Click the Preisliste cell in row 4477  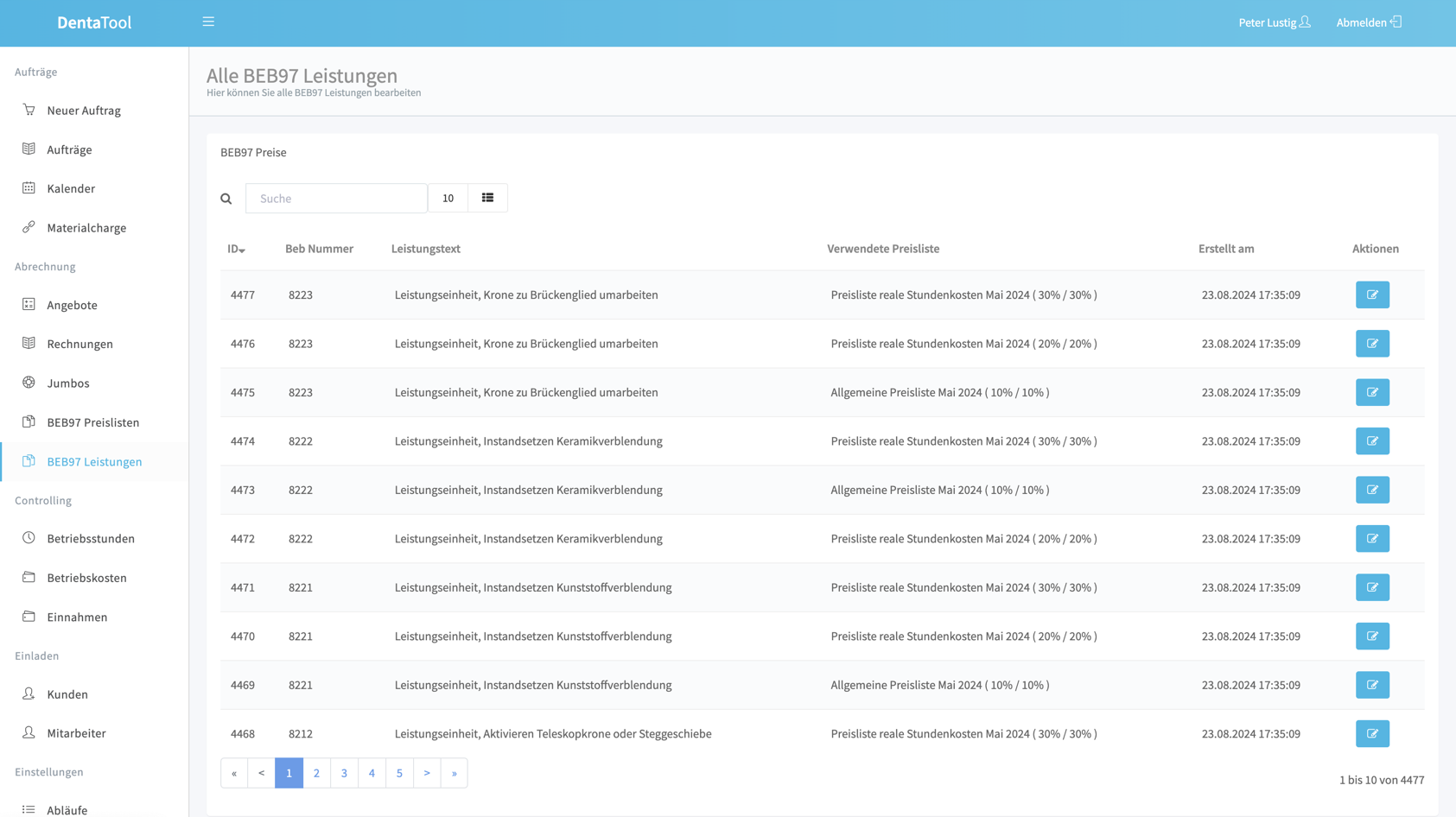[x=963, y=294]
